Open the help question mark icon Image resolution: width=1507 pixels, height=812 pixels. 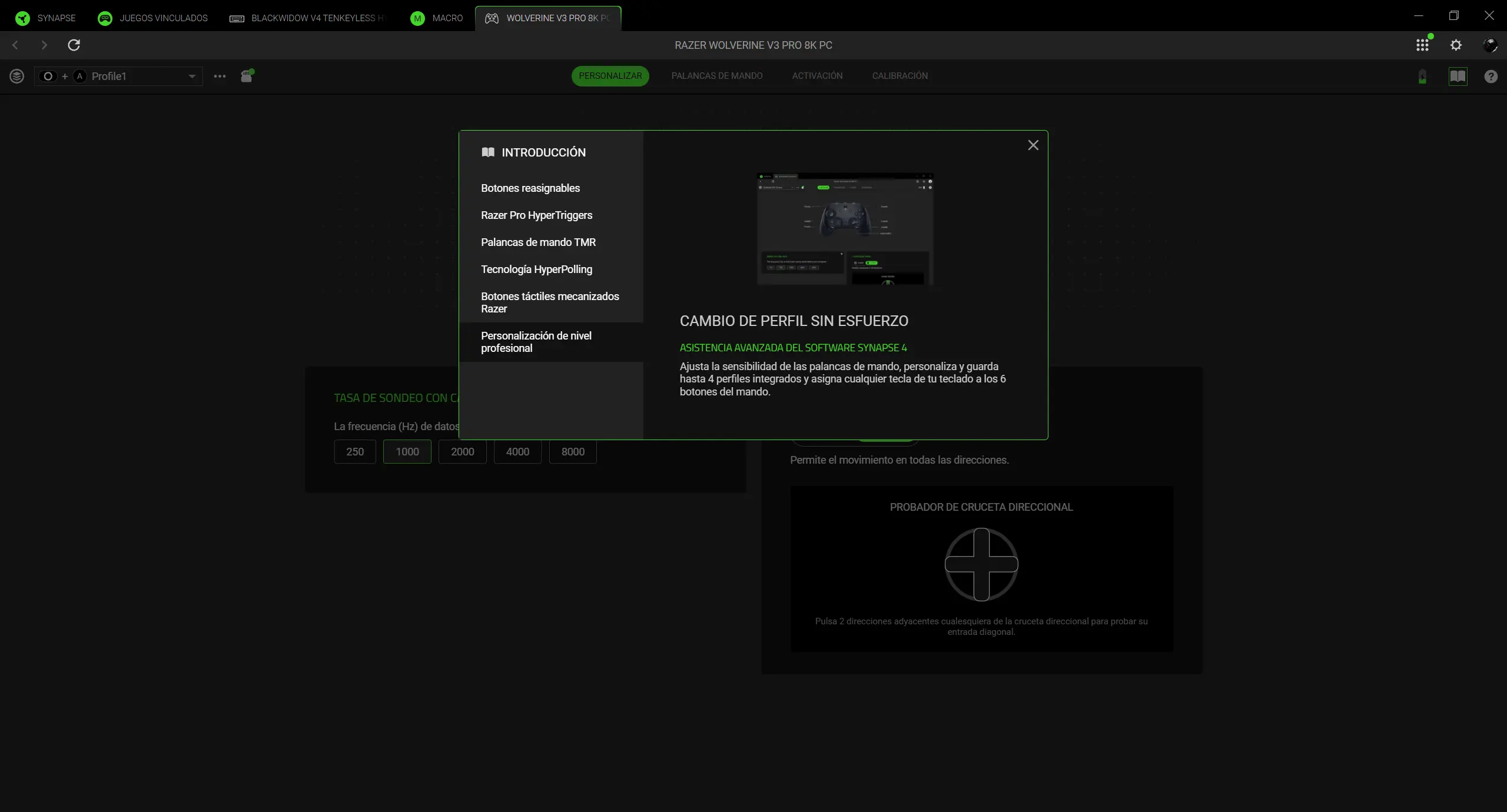click(1491, 77)
